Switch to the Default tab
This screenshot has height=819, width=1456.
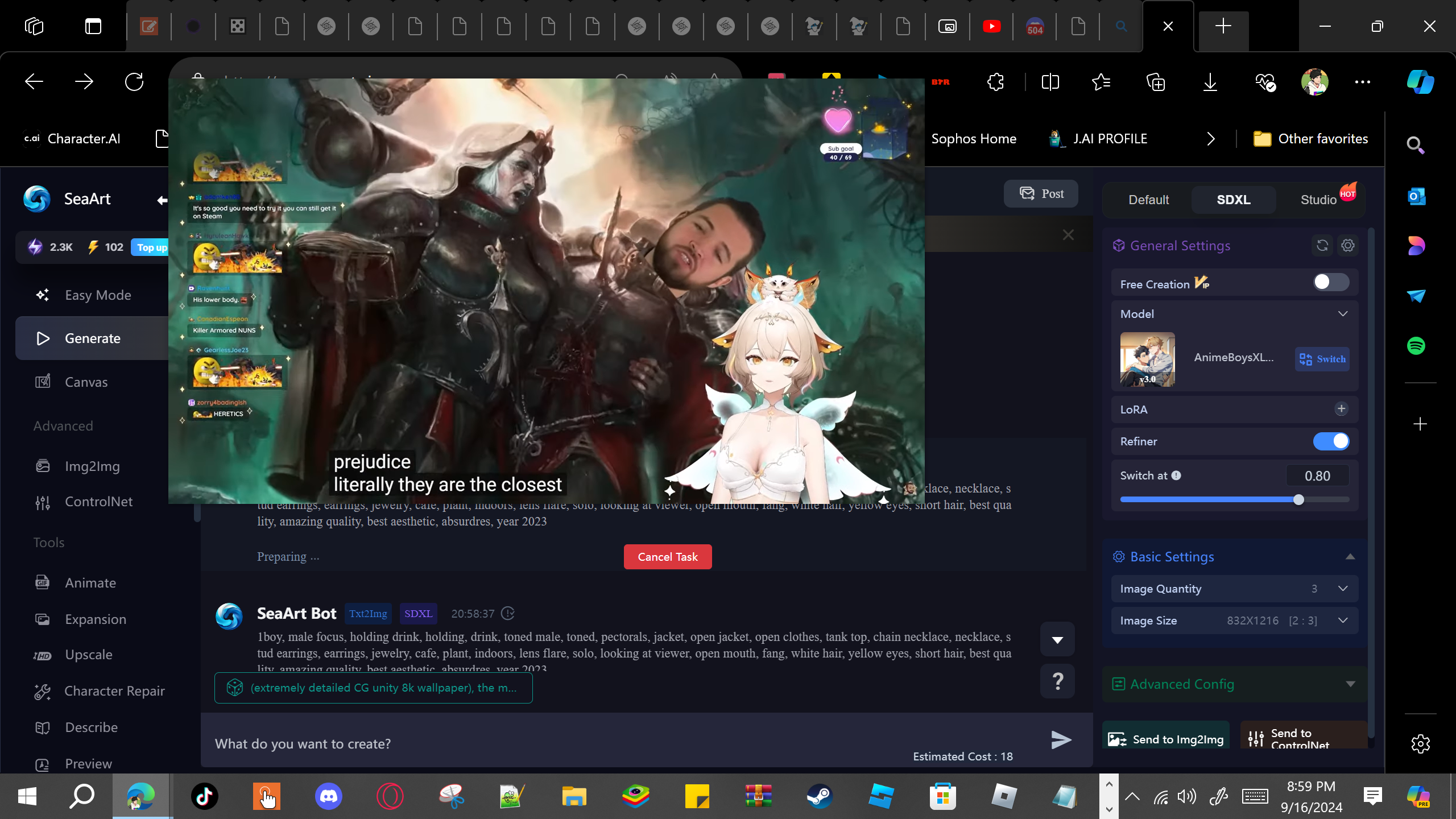coord(1148,200)
